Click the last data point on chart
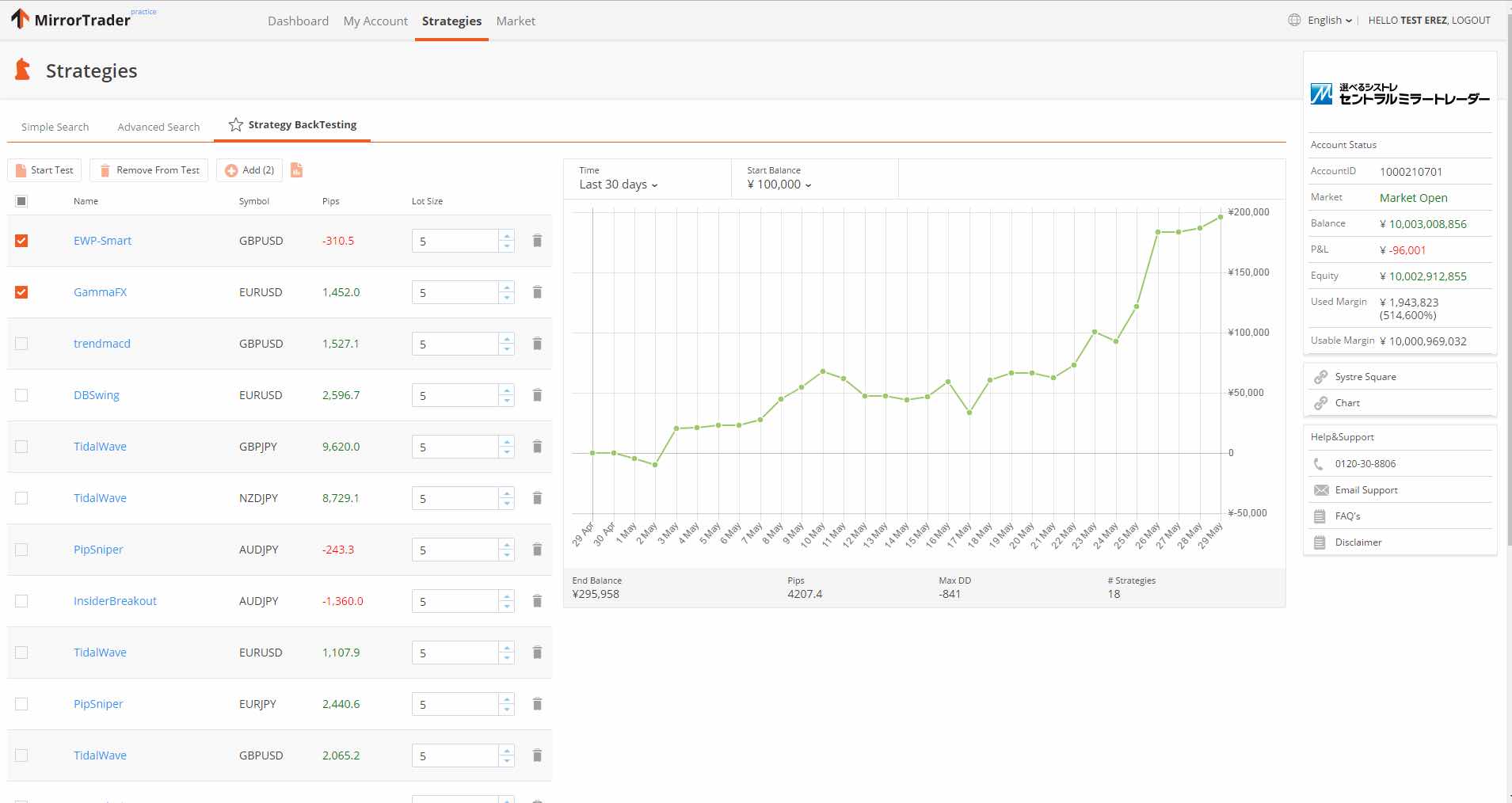The image size is (1512, 803). (1221, 217)
